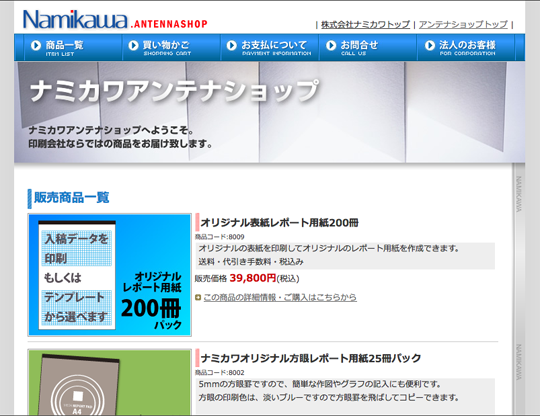The width and height of the screenshot is (540, 416).
Task: Open the green A4 report pad thumbnail
Action: click(110, 382)
